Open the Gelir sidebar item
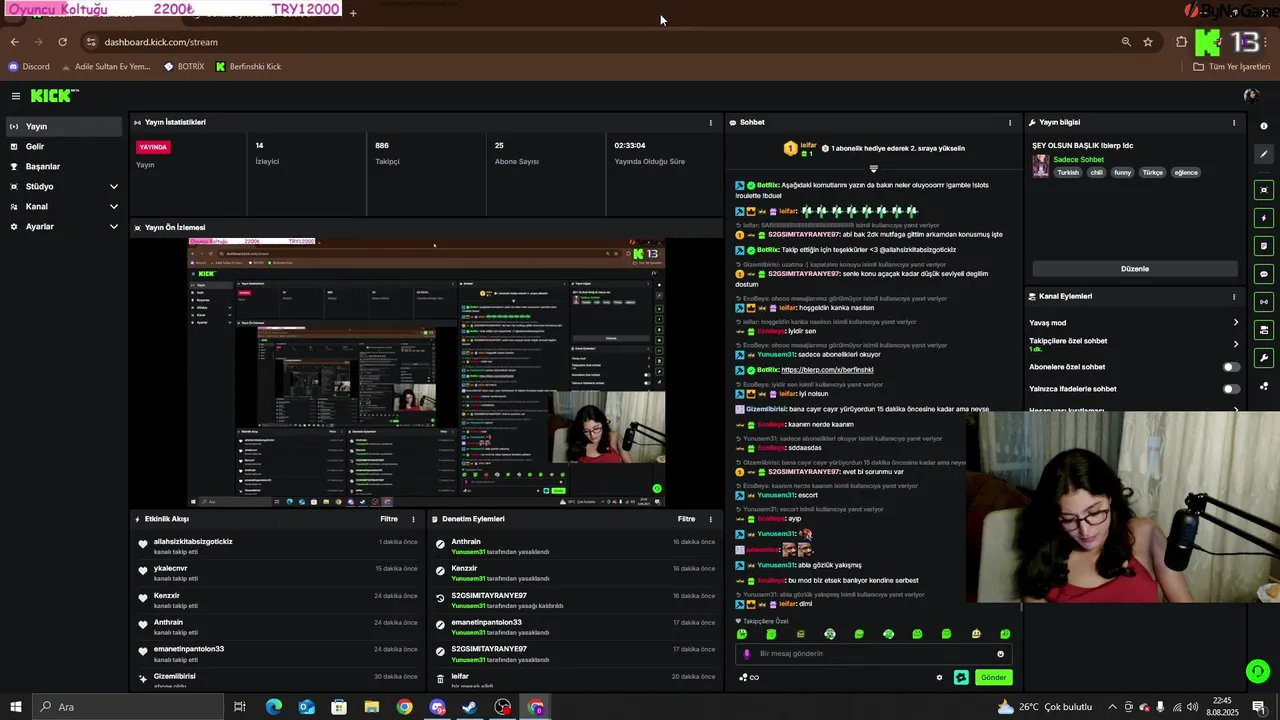Viewport: 1280px width, 720px height. click(x=62, y=147)
